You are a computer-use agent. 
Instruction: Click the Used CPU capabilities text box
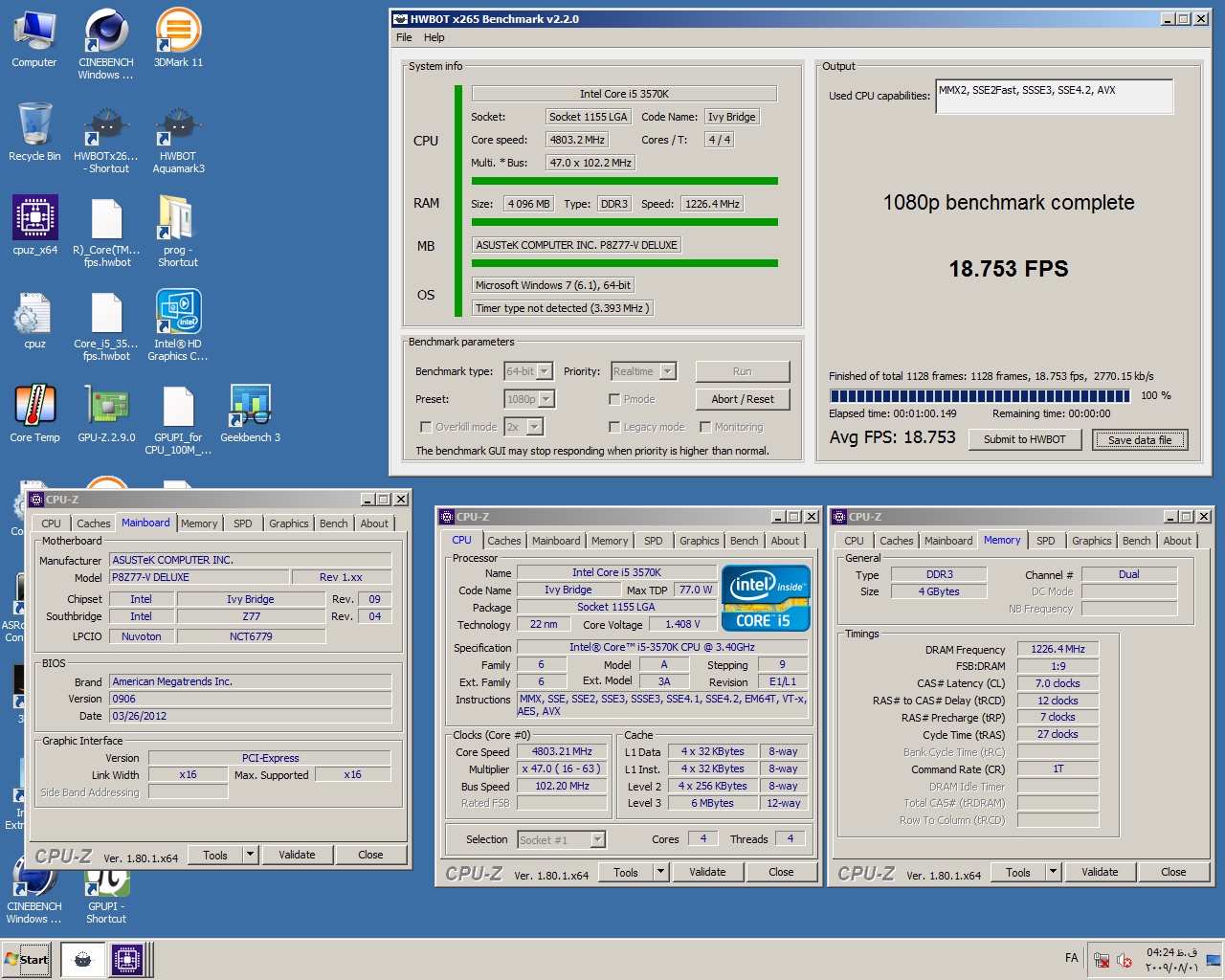(x=1055, y=97)
